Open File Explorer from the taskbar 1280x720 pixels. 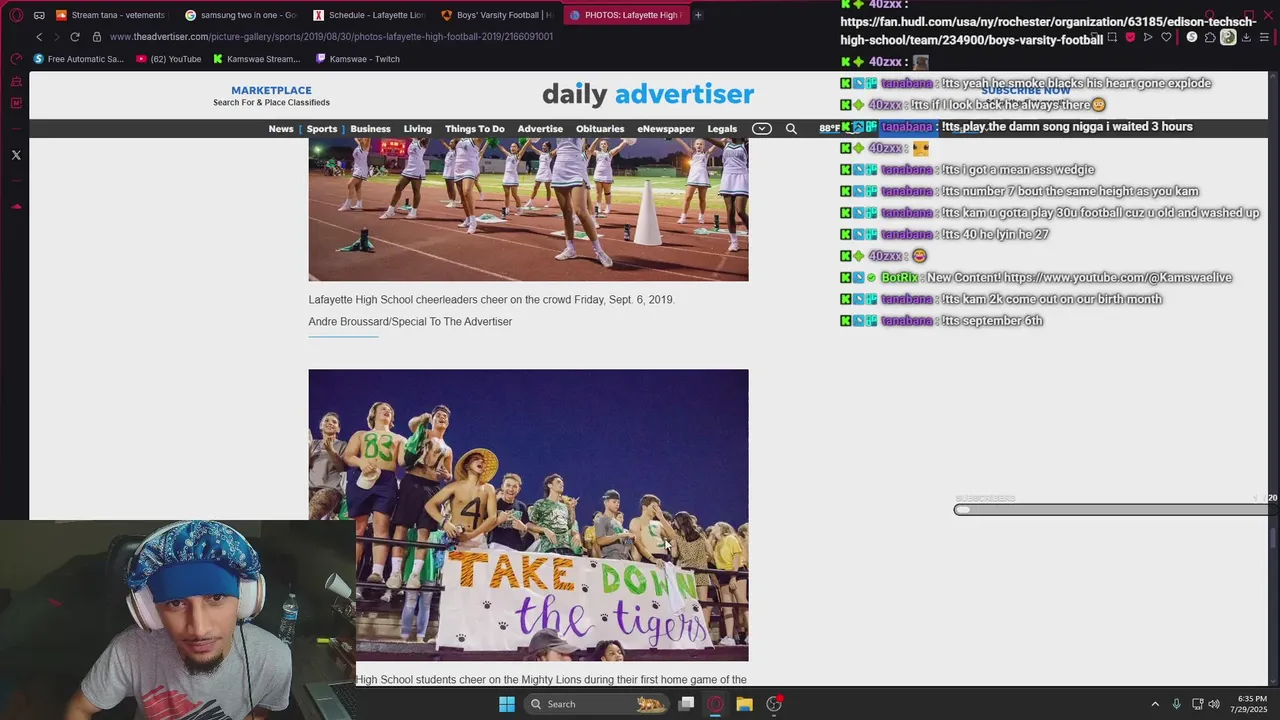744,704
